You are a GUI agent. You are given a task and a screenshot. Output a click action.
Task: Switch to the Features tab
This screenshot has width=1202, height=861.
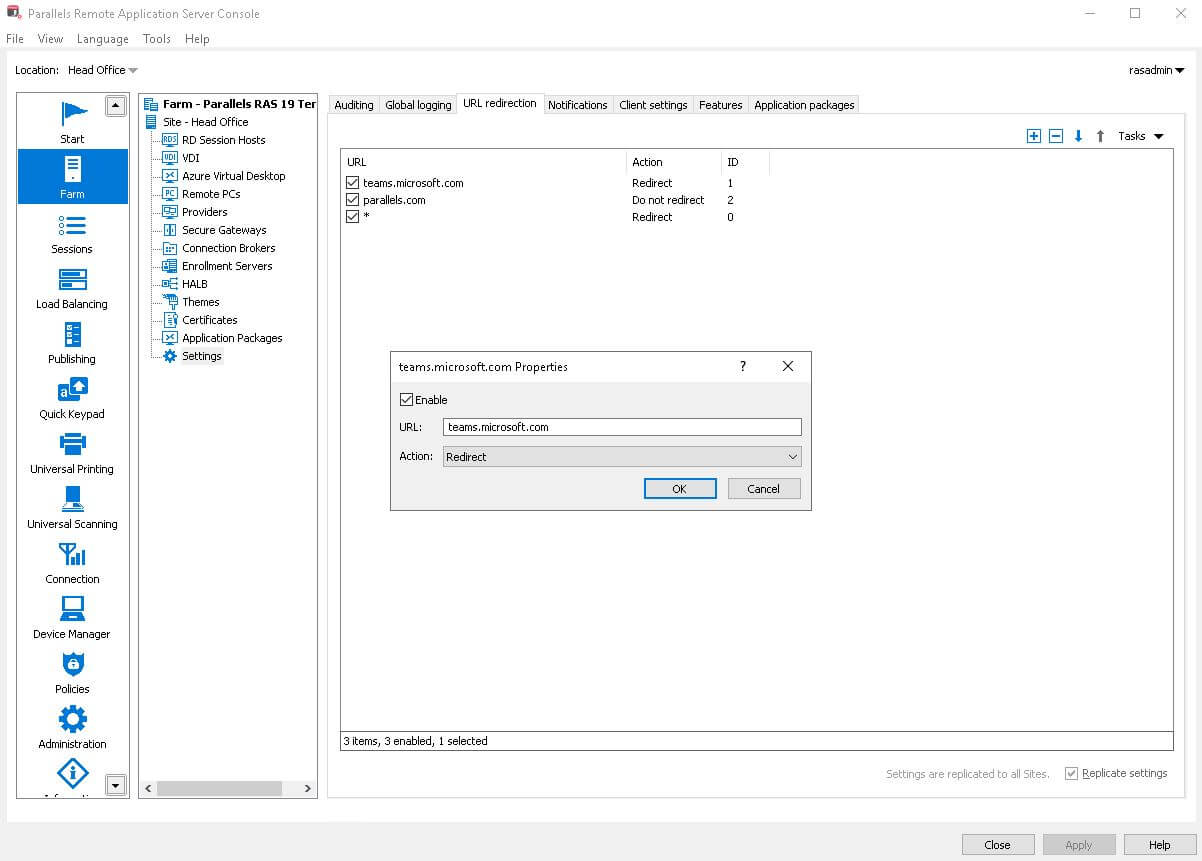click(x=721, y=105)
